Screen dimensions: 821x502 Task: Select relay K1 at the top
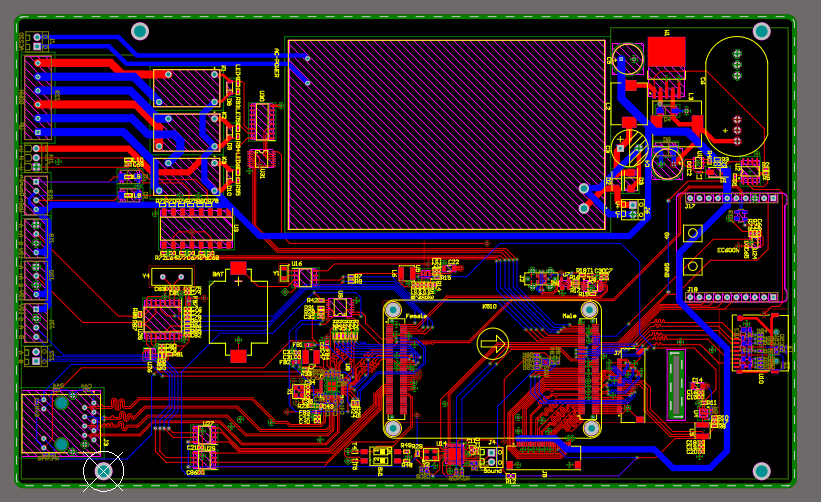(x=186, y=88)
